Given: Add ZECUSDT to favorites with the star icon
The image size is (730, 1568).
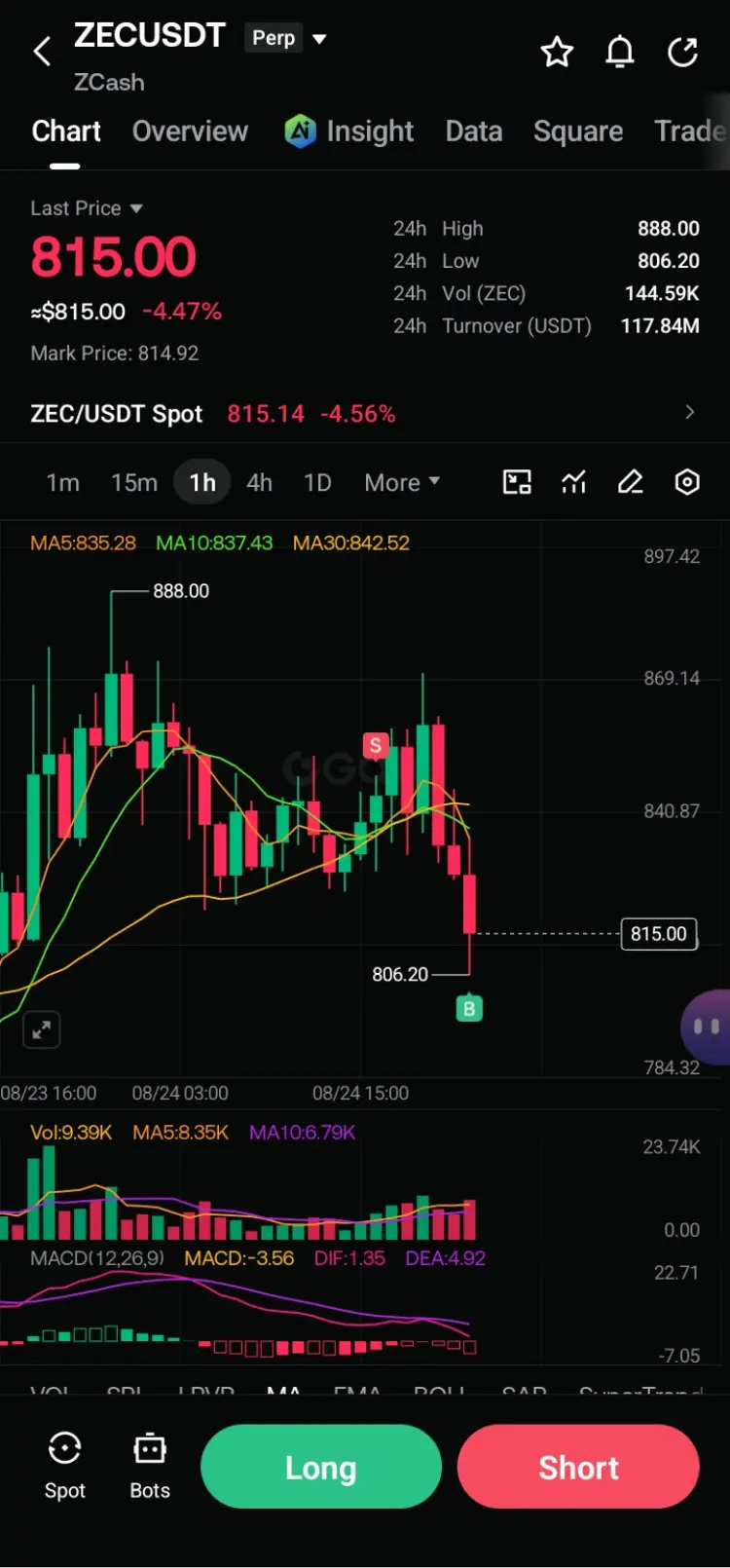Looking at the screenshot, I should pyautogui.click(x=557, y=52).
